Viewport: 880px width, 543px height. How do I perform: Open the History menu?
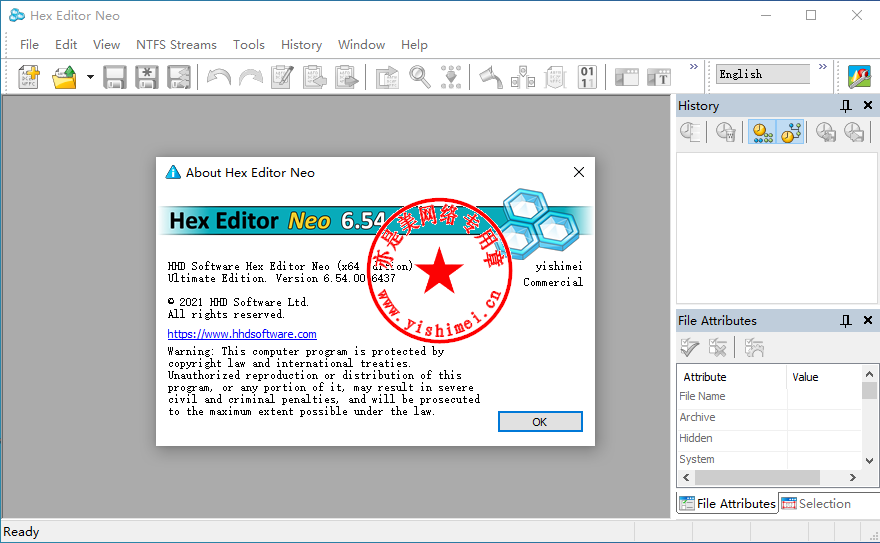click(301, 45)
